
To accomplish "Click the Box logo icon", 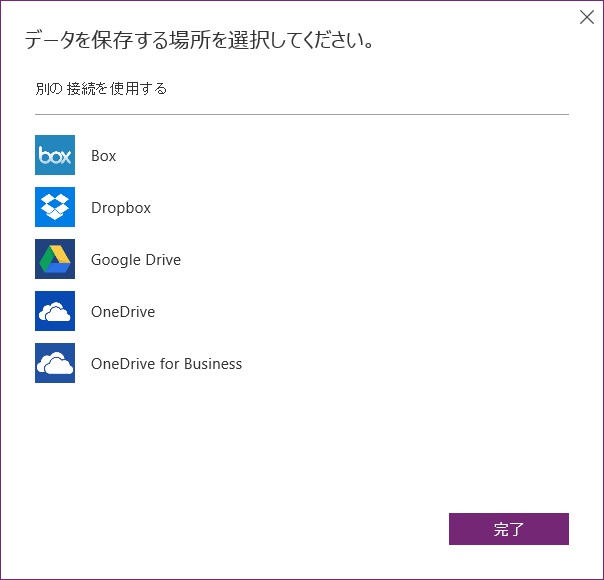I will [55, 155].
